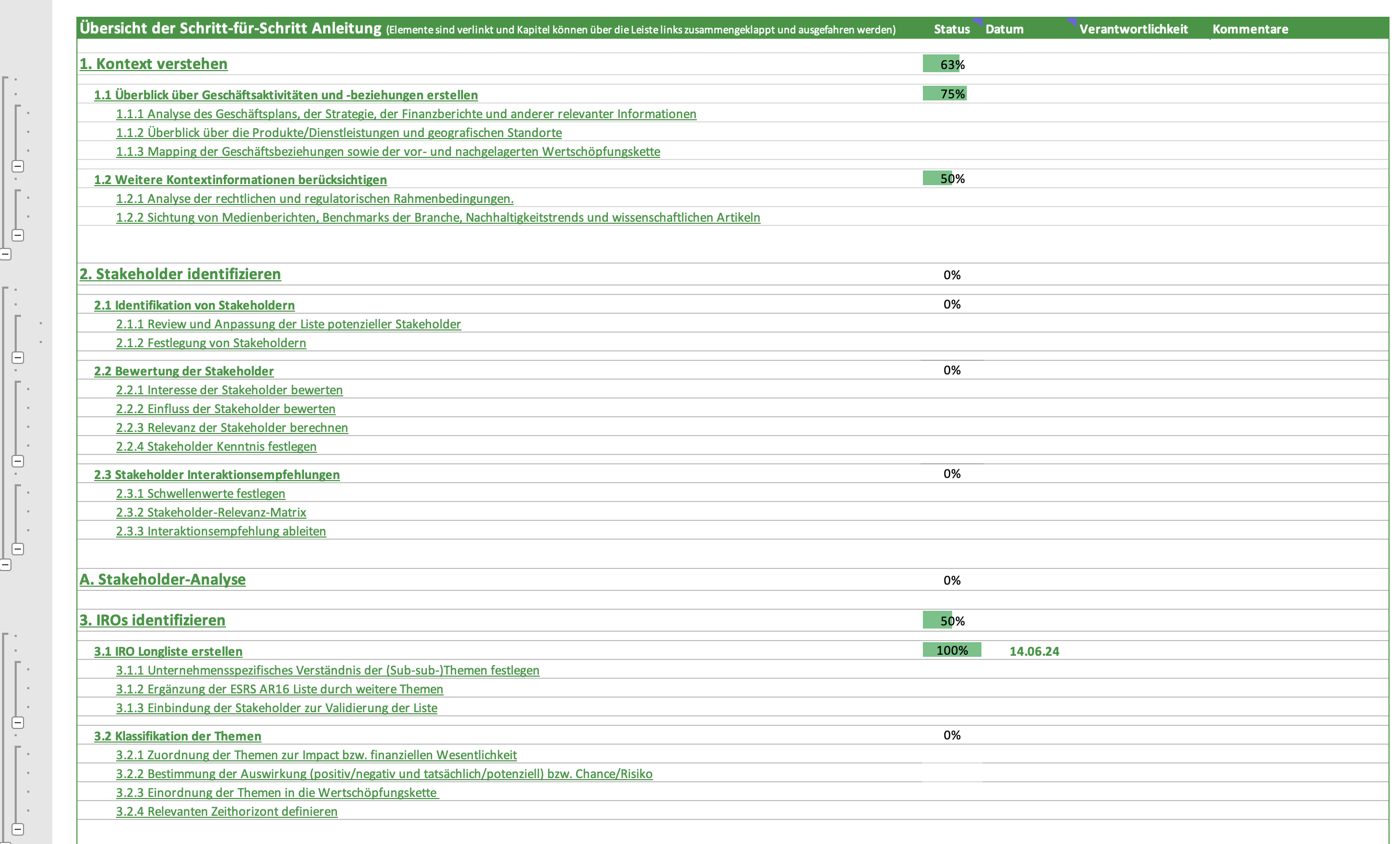
Task: Open '2.2.1 Interesse der Stakeholder bewerten'
Action: [230, 390]
